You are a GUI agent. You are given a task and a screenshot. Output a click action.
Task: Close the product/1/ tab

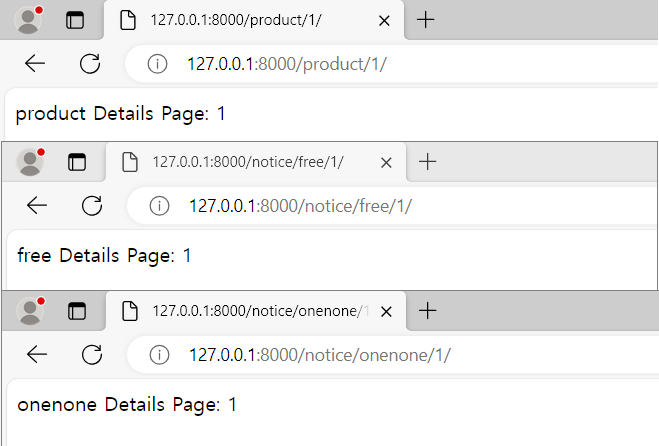[384, 21]
